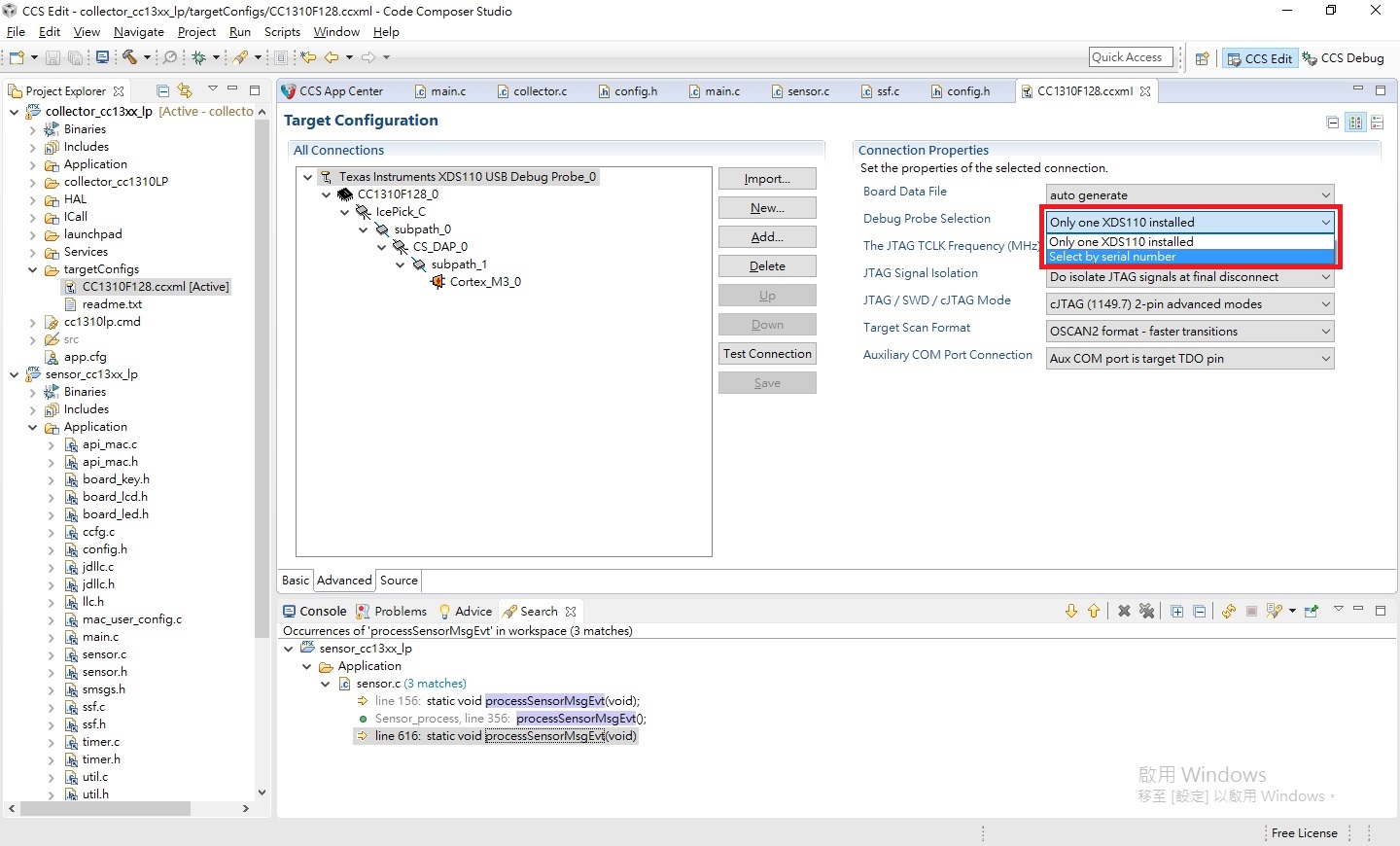
Task: Remove all matches in Search view
Action: click(x=1147, y=611)
